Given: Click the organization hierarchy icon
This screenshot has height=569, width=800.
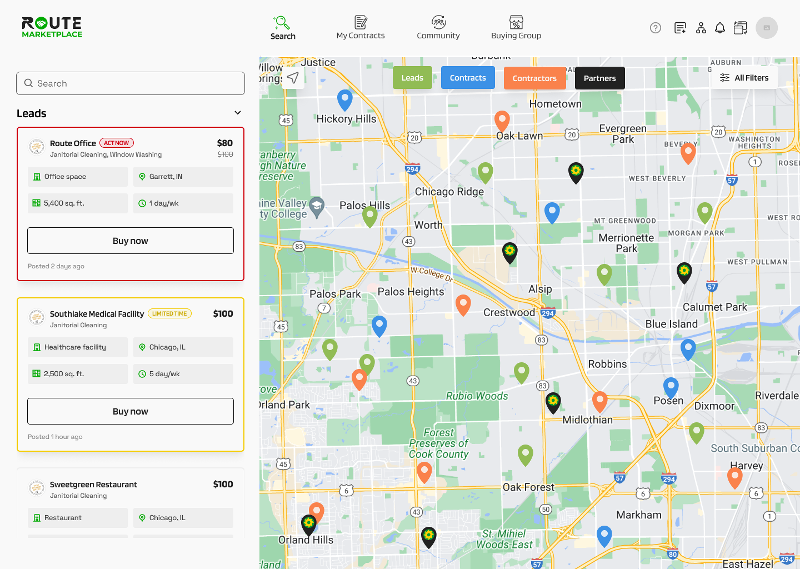Looking at the screenshot, I should [x=700, y=28].
